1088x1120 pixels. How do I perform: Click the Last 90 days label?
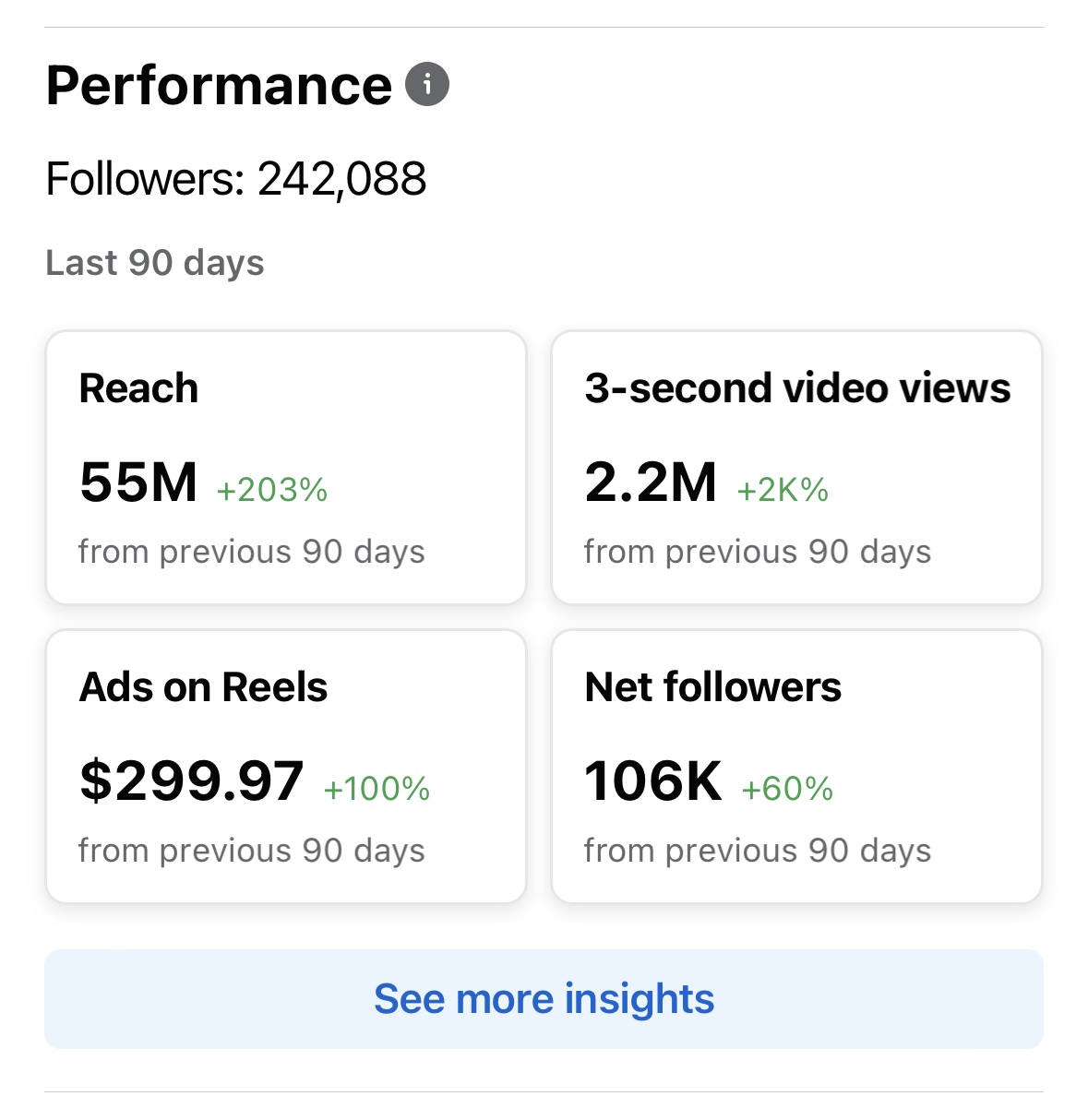pyautogui.click(x=154, y=262)
